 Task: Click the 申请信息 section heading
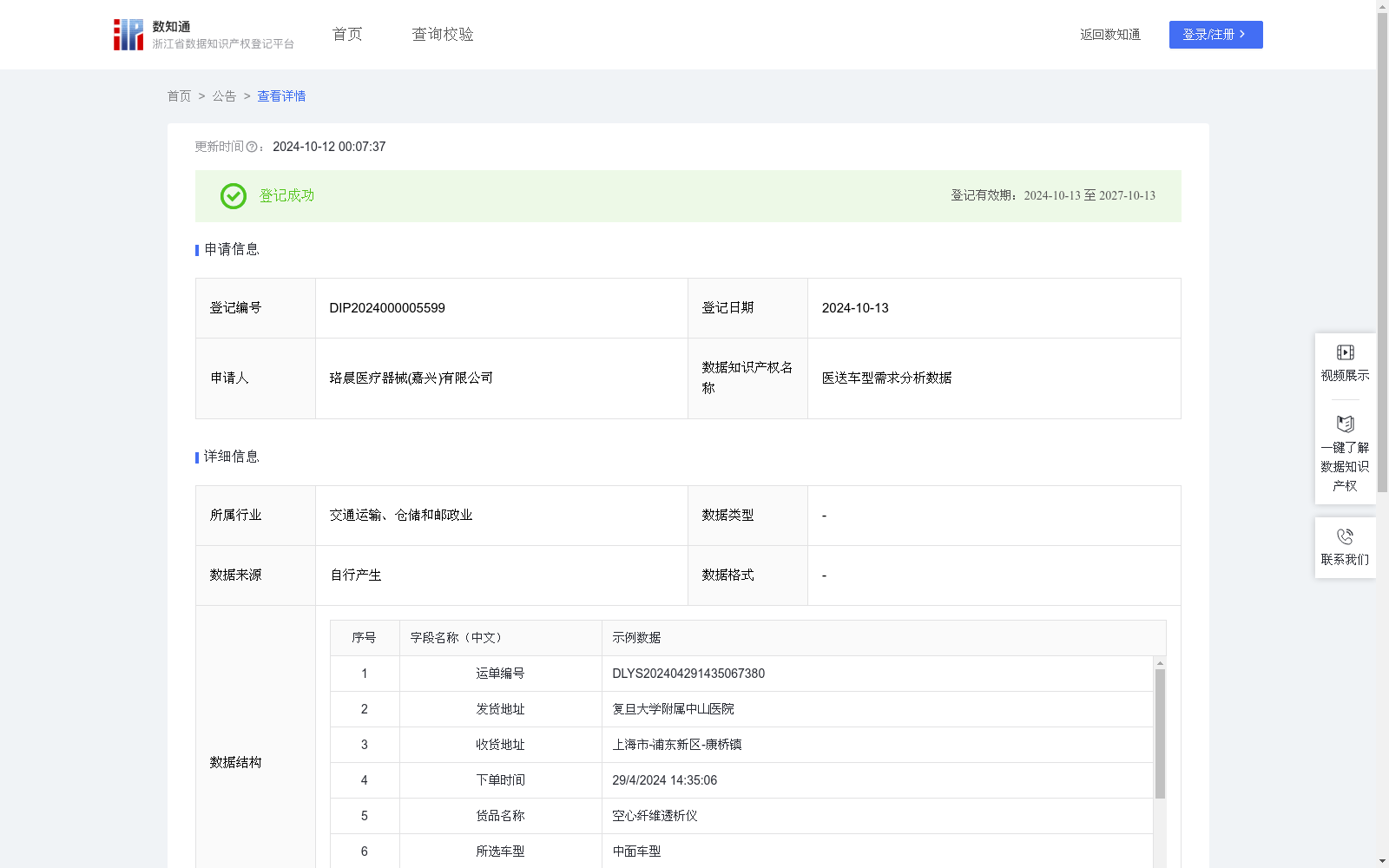(x=232, y=249)
